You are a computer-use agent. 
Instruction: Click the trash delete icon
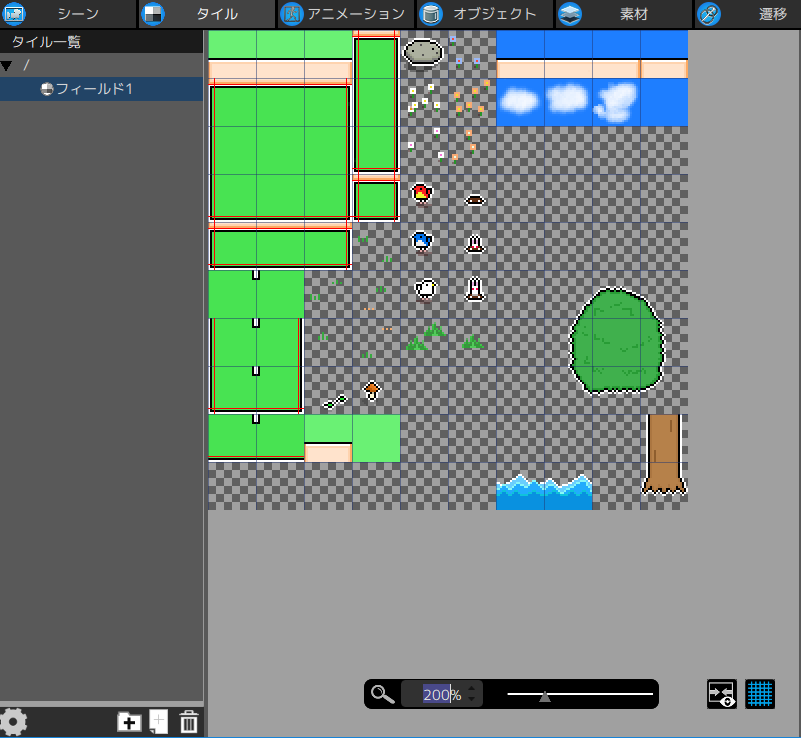click(189, 722)
